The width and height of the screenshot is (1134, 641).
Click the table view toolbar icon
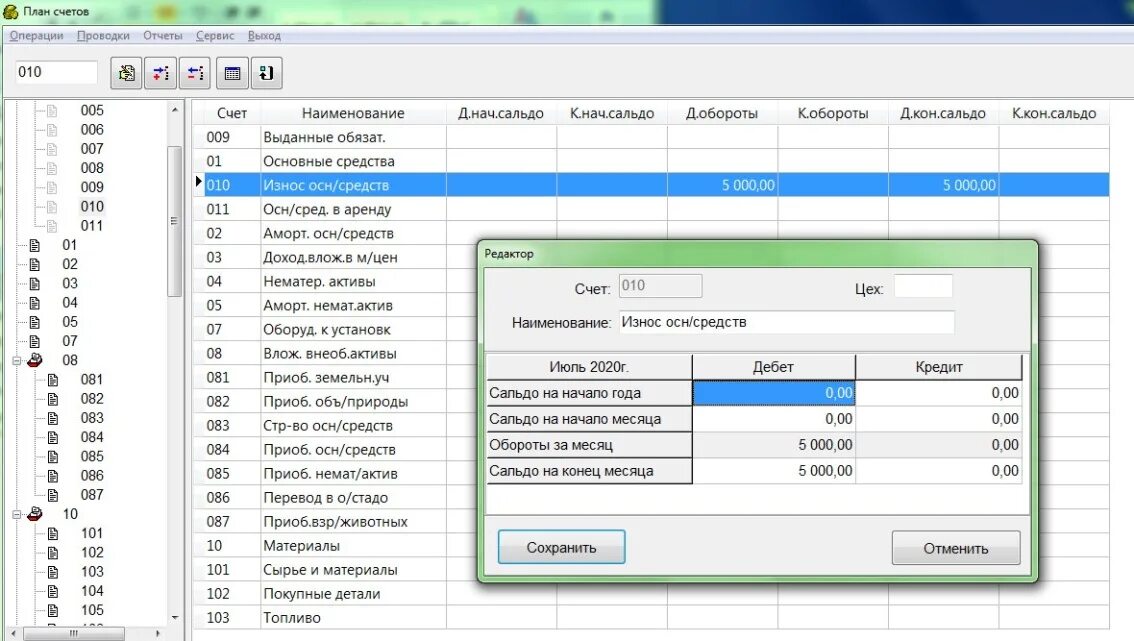[232, 73]
